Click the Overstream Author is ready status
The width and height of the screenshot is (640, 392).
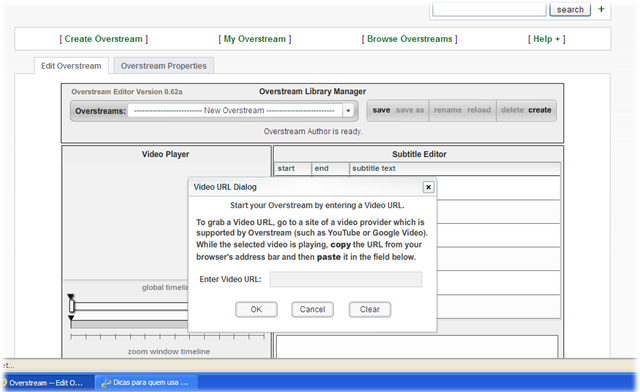tap(313, 131)
